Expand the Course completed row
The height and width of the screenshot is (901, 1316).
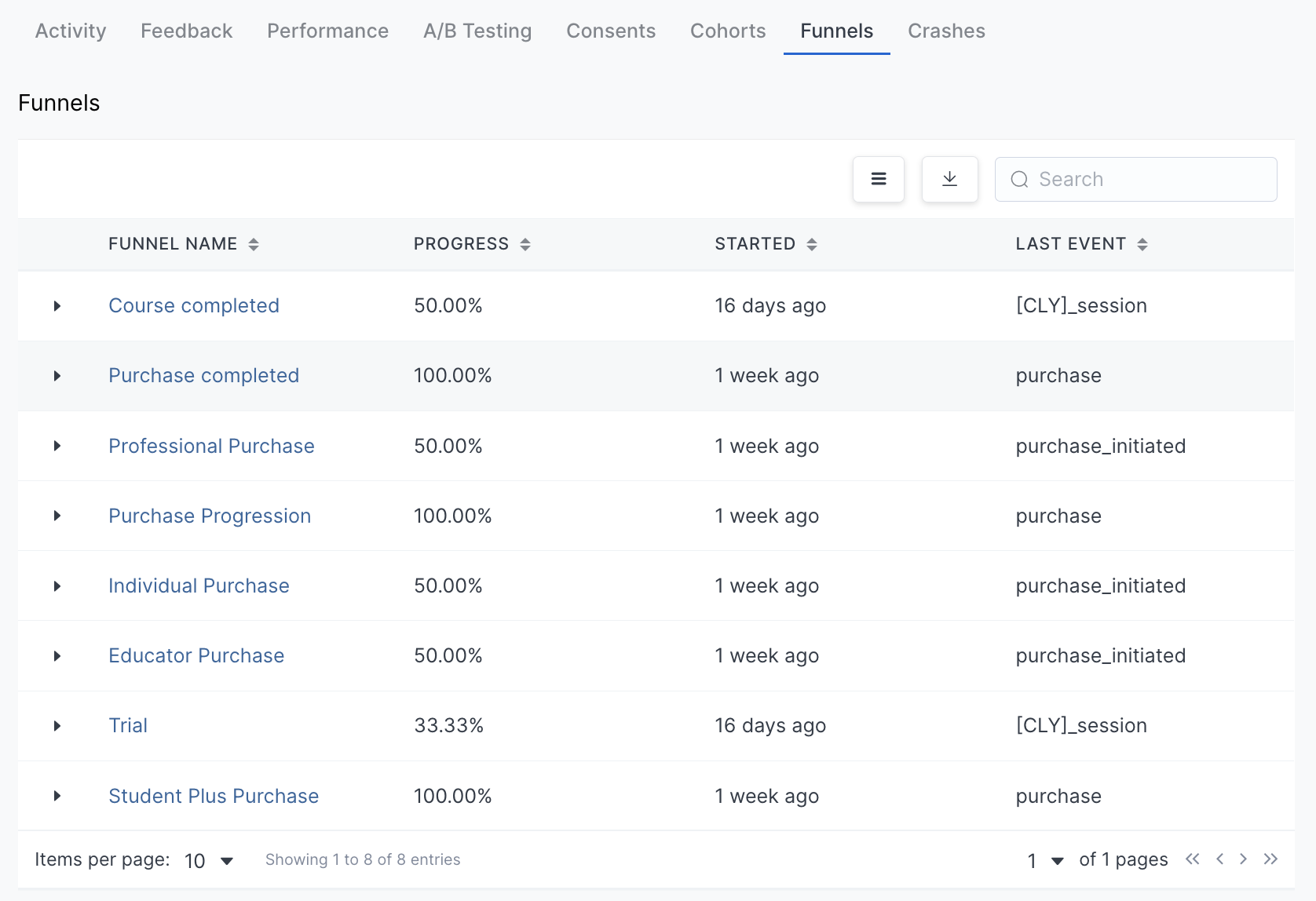[x=57, y=306]
